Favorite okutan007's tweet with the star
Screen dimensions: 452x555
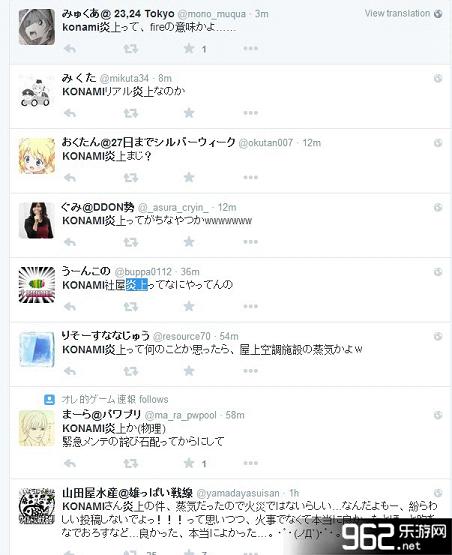click(x=189, y=177)
